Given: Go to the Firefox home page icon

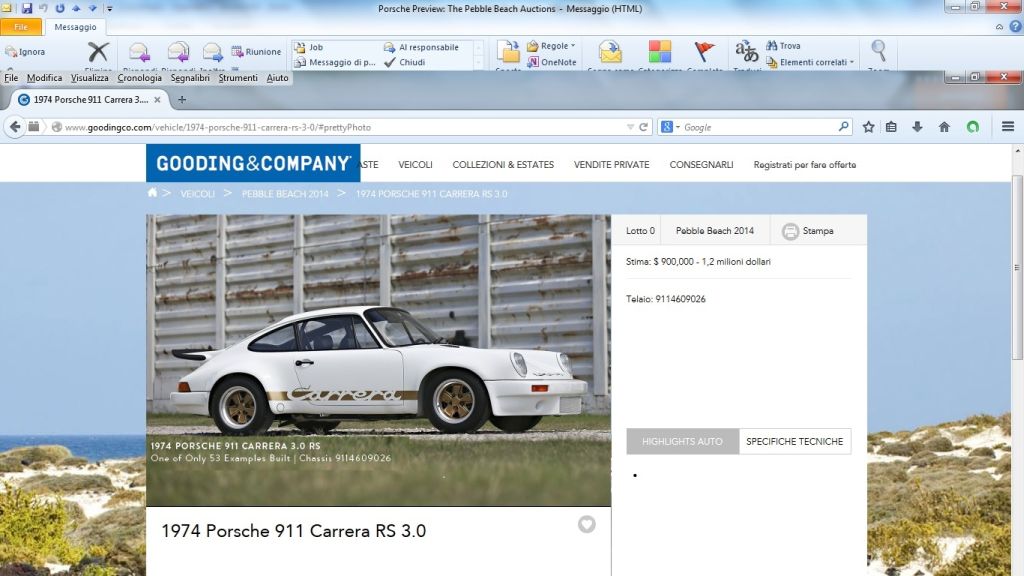Looking at the screenshot, I should (944, 127).
